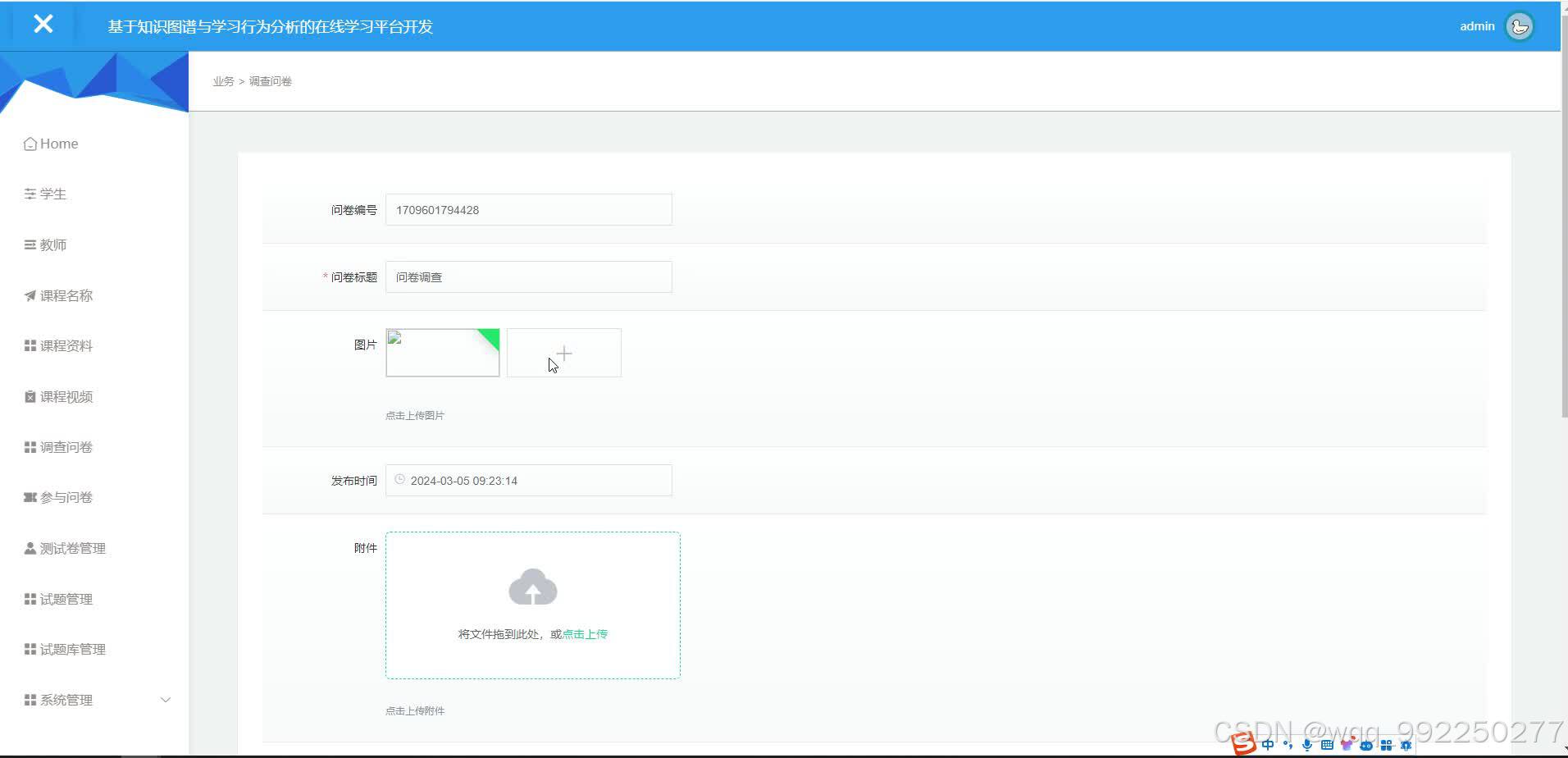Click the 调查问卷 grid icon in sidebar

click(30, 447)
